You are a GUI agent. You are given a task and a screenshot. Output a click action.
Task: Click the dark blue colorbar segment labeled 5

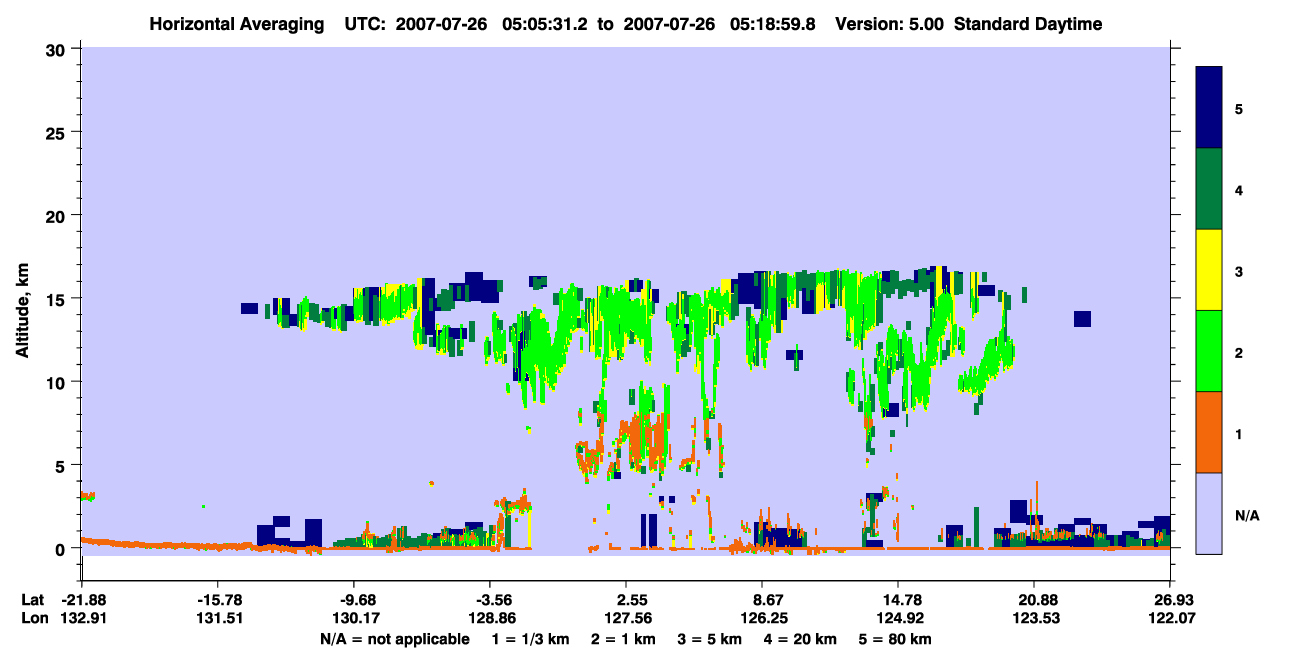pyautogui.click(x=1209, y=107)
